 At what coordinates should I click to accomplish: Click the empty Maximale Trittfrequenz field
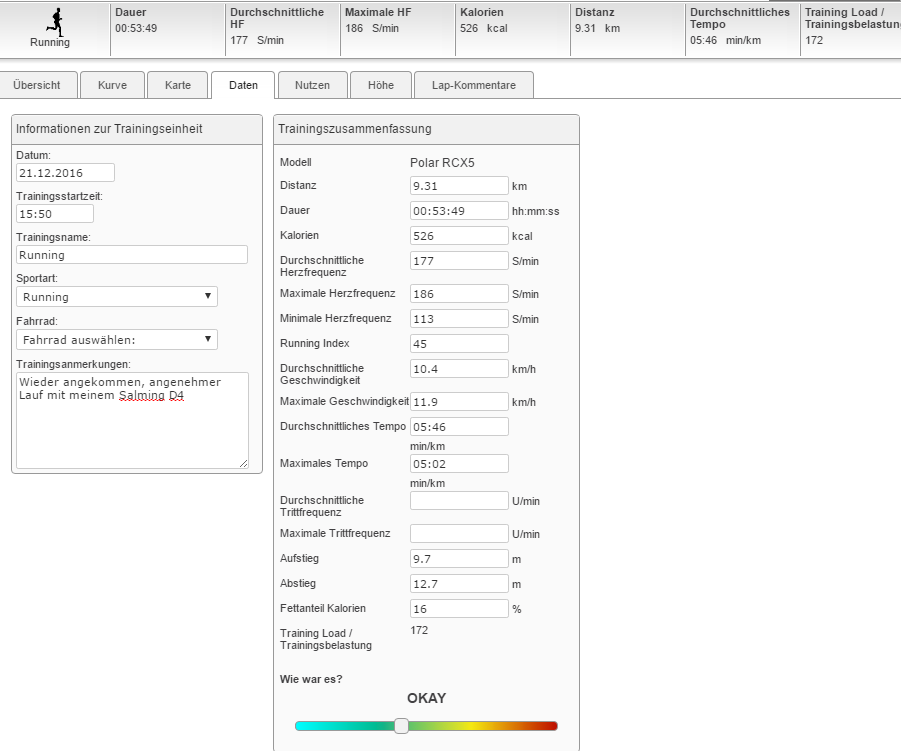click(x=459, y=534)
